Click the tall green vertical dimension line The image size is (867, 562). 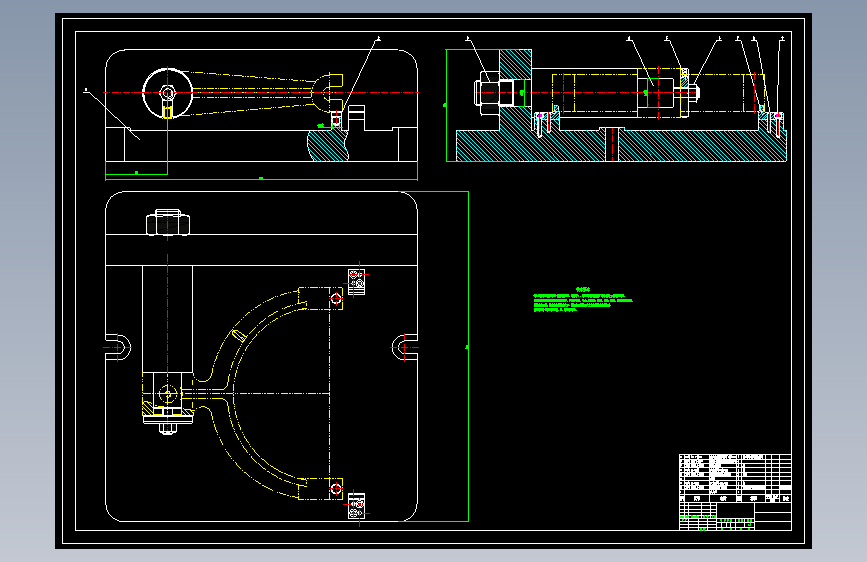point(468,356)
